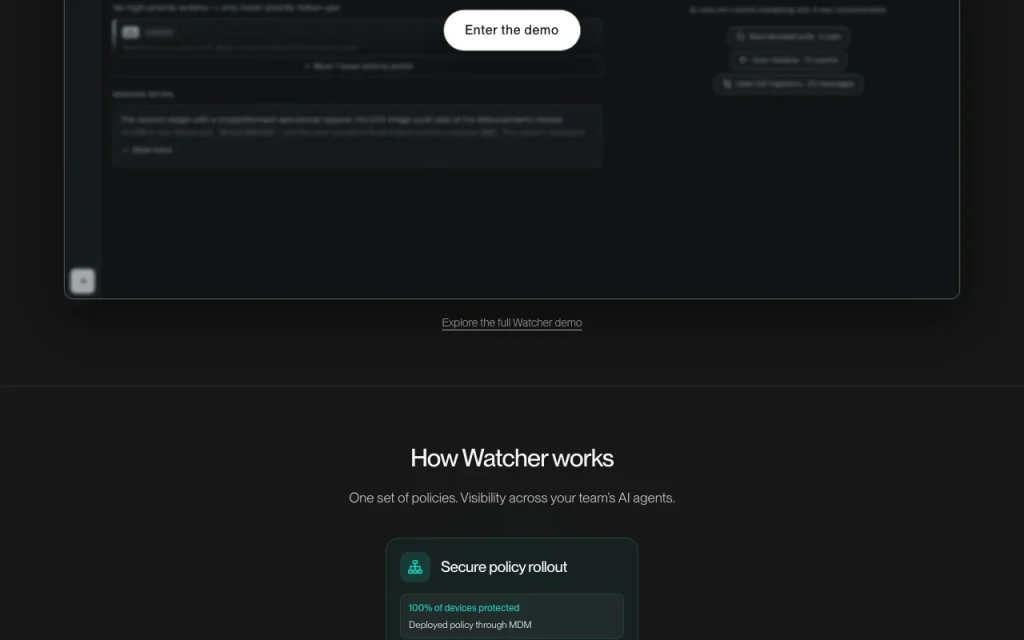The height and width of the screenshot is (640, 1024).
Task: Open the Explore the full Watcher demo link
Action: click(x=511, y=323)
